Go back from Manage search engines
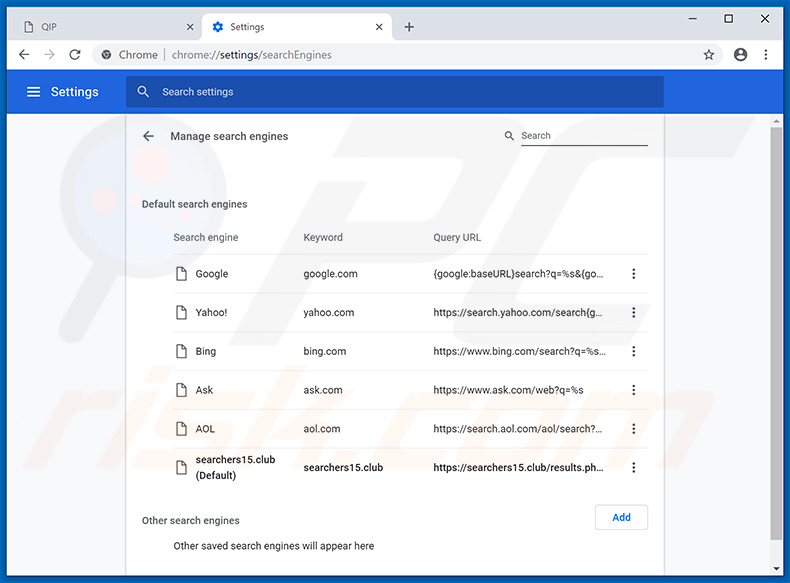 pyautogui.click(x=148, y=136)
